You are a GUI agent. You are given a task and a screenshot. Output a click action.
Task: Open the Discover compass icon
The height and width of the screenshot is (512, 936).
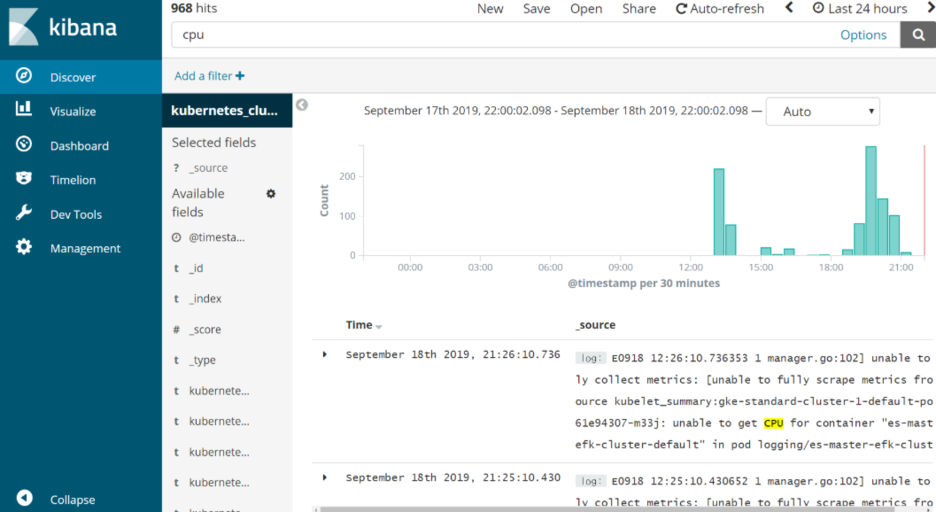coord(23,76)
